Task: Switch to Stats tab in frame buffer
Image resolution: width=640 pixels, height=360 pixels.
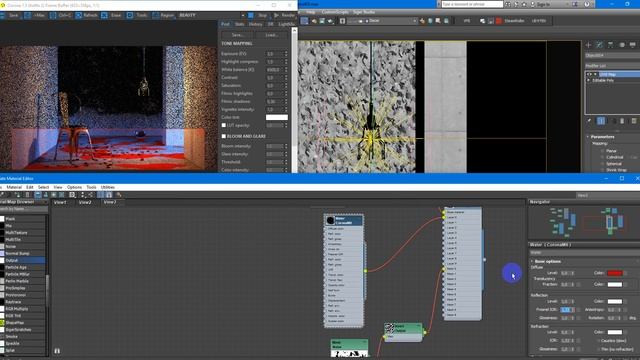Action: click(x=240, y=24)
